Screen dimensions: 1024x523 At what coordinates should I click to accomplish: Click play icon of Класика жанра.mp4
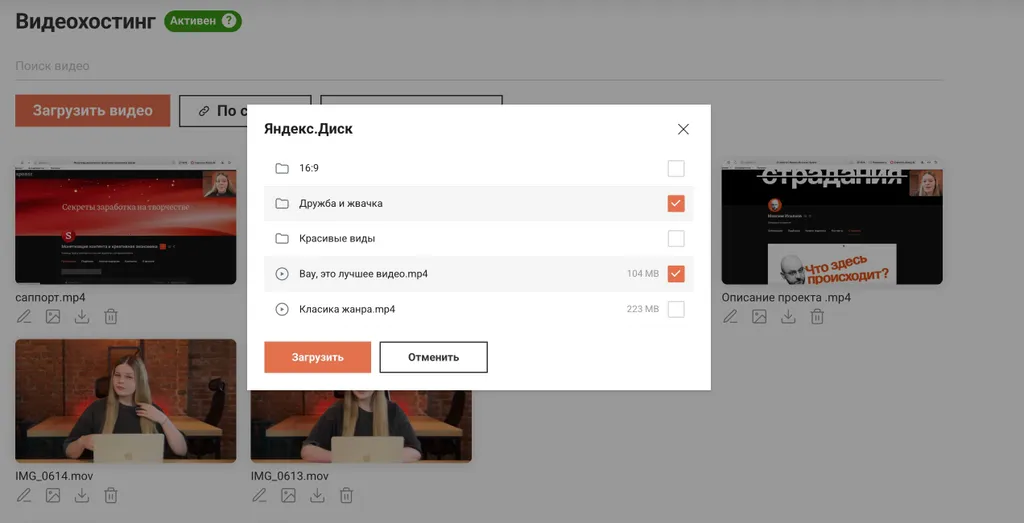(x=281, y=309)
